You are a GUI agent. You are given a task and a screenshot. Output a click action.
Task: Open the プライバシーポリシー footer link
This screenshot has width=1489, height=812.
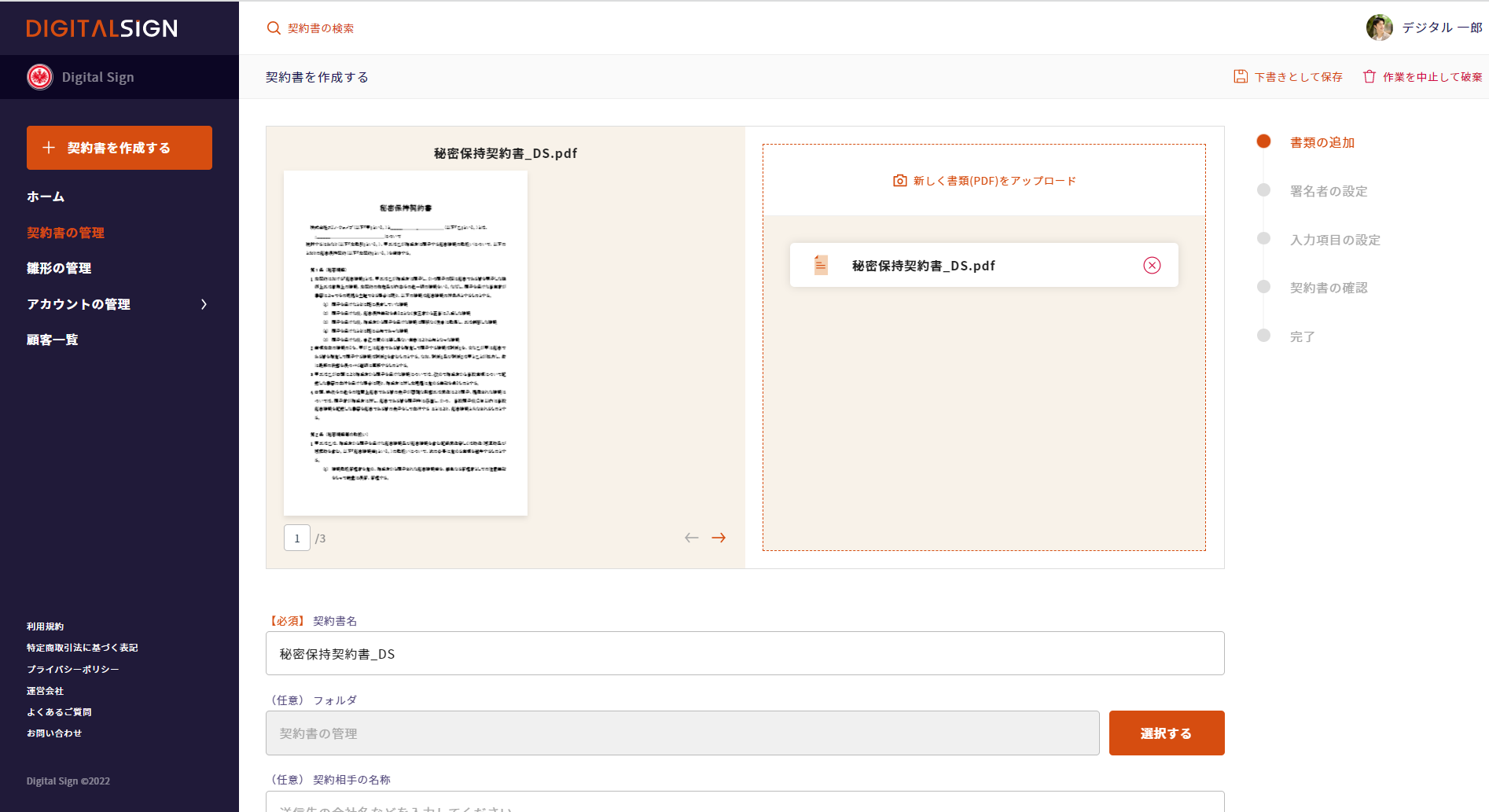[73, 669]
